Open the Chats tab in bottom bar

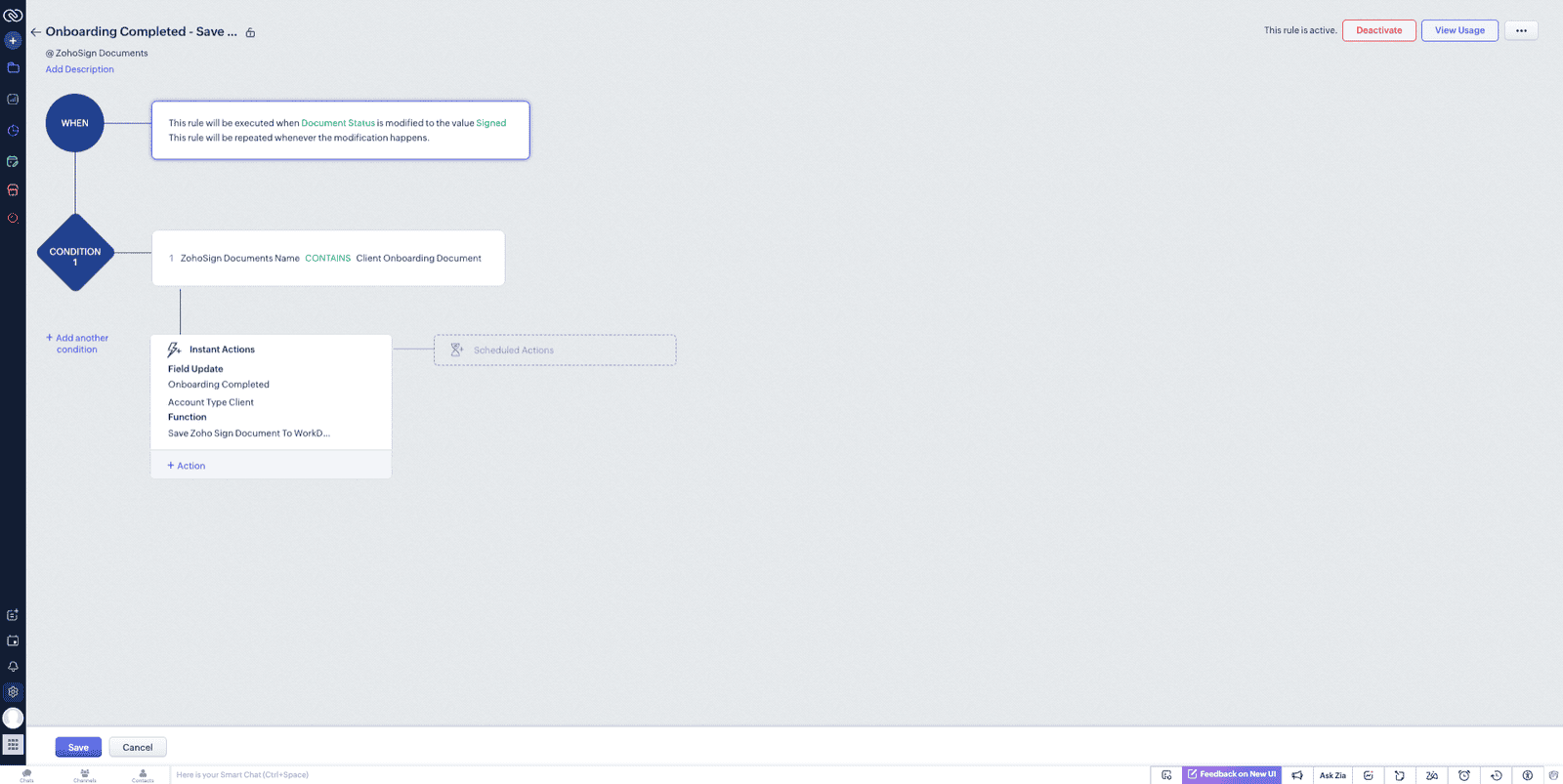tap(26, 775)
